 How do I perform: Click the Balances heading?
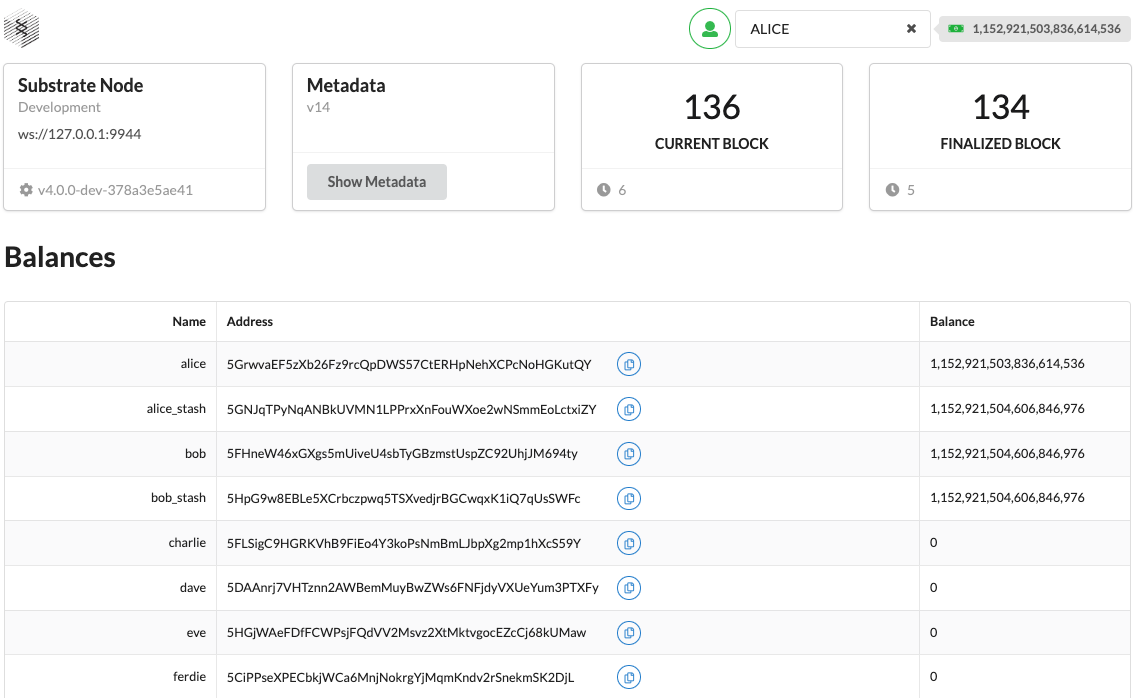coord(60,257)
